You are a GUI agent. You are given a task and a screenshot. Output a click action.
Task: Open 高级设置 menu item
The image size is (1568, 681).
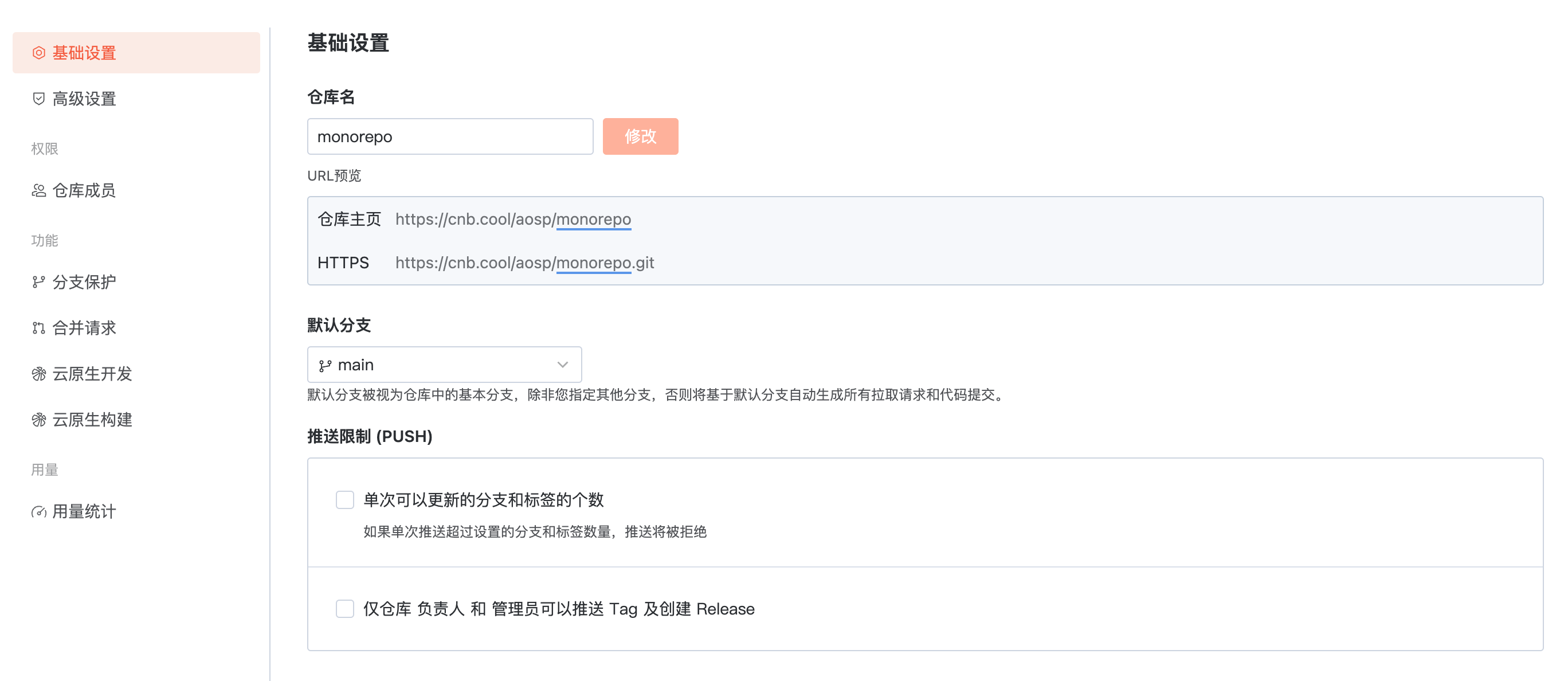coord(136,99)
